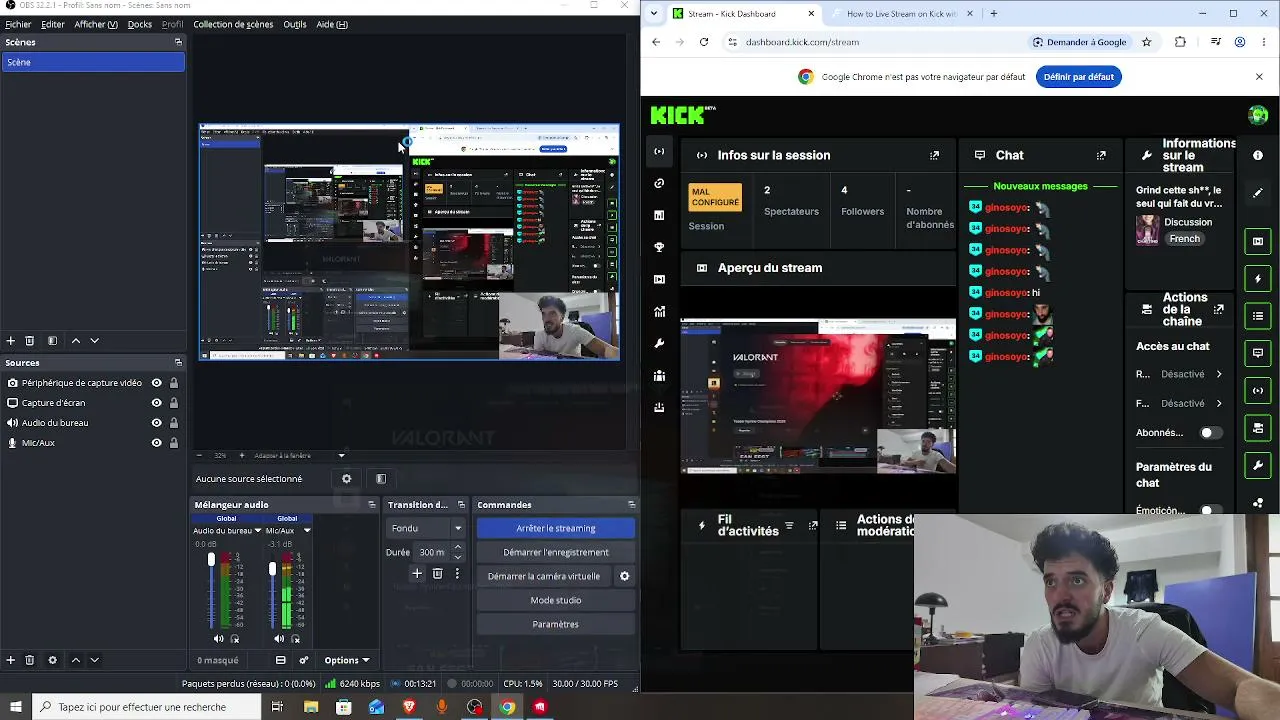Image resolution: width=1280 pixels, height=720 pixels.
Task: Unlock the Périphérique de capture vidéo source
Action: [x=174, y=383]
